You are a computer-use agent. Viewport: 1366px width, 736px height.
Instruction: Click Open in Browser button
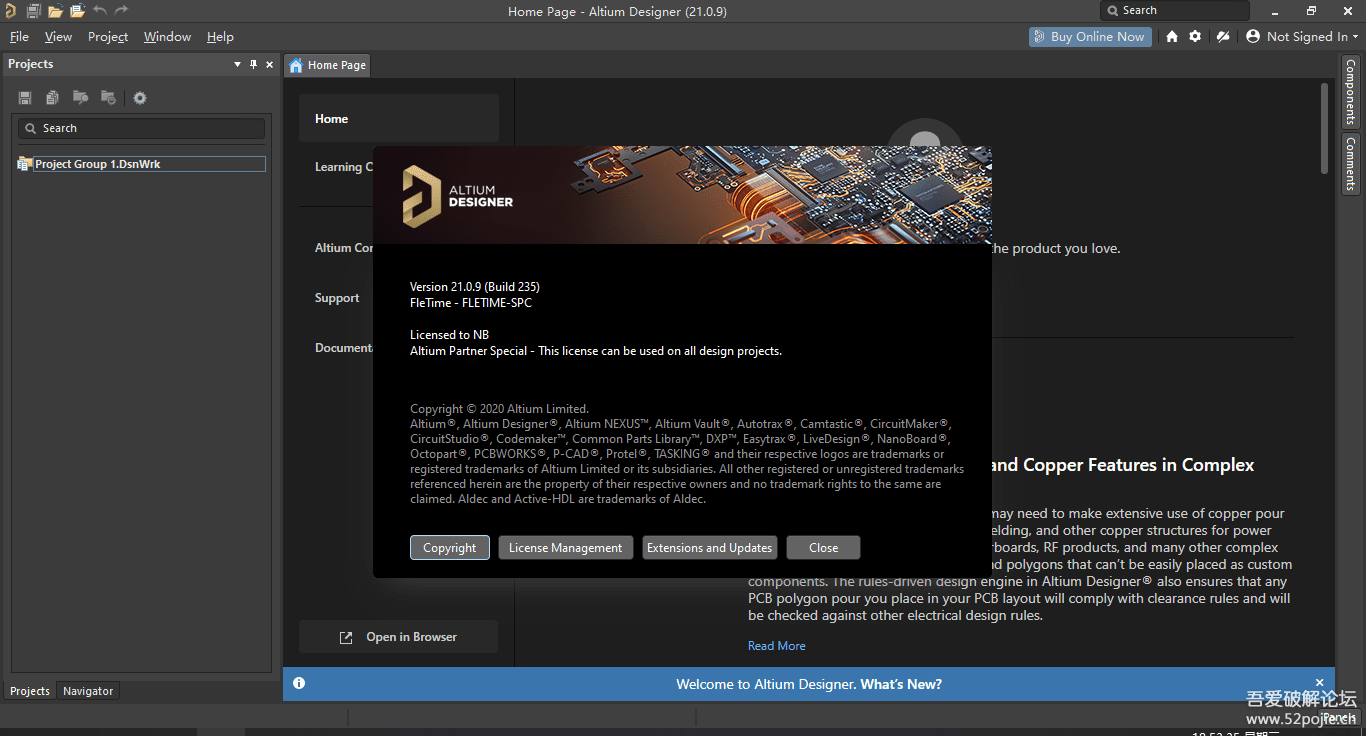[398, 637]
